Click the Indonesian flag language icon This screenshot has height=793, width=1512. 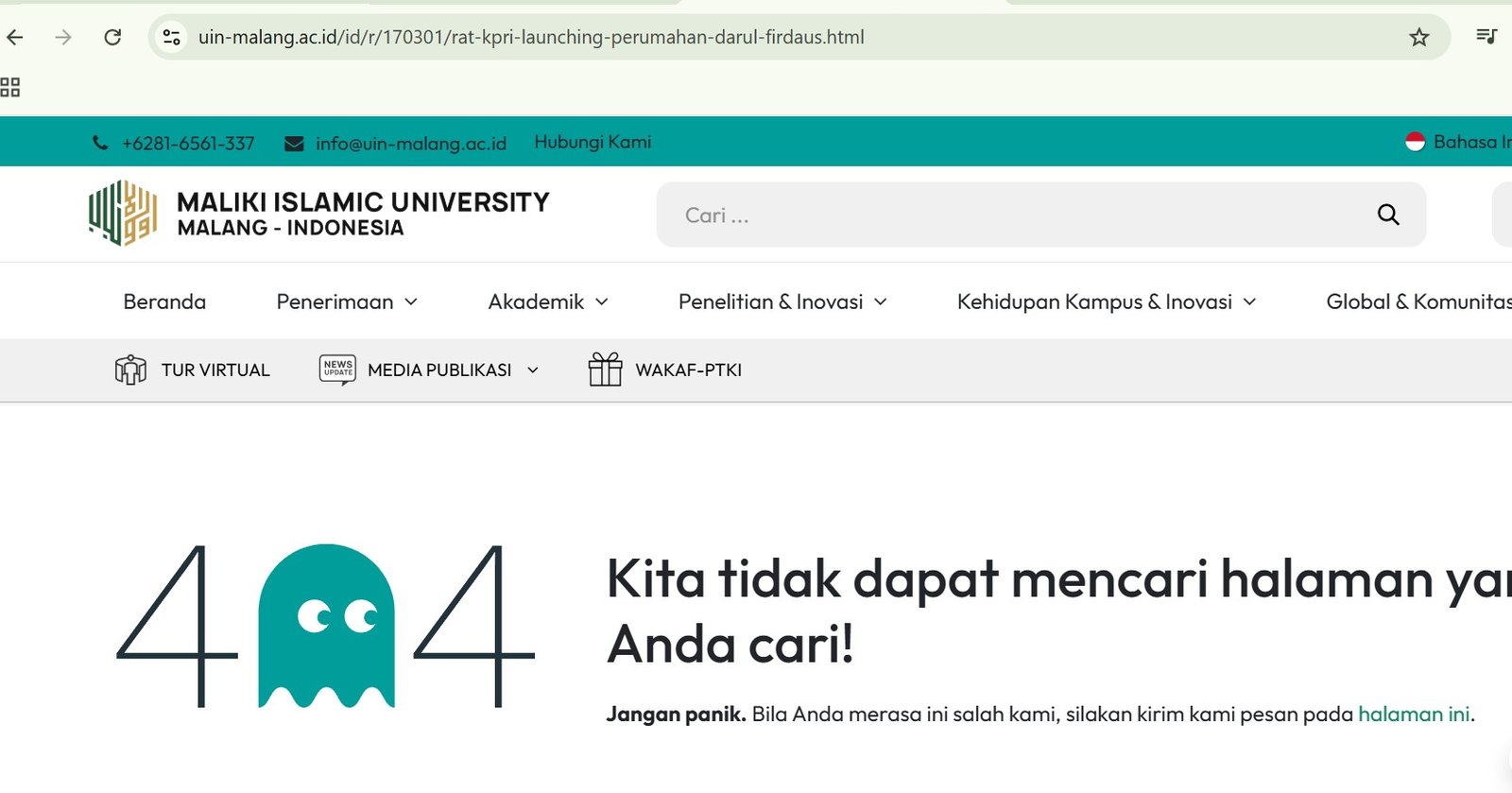1415,142
